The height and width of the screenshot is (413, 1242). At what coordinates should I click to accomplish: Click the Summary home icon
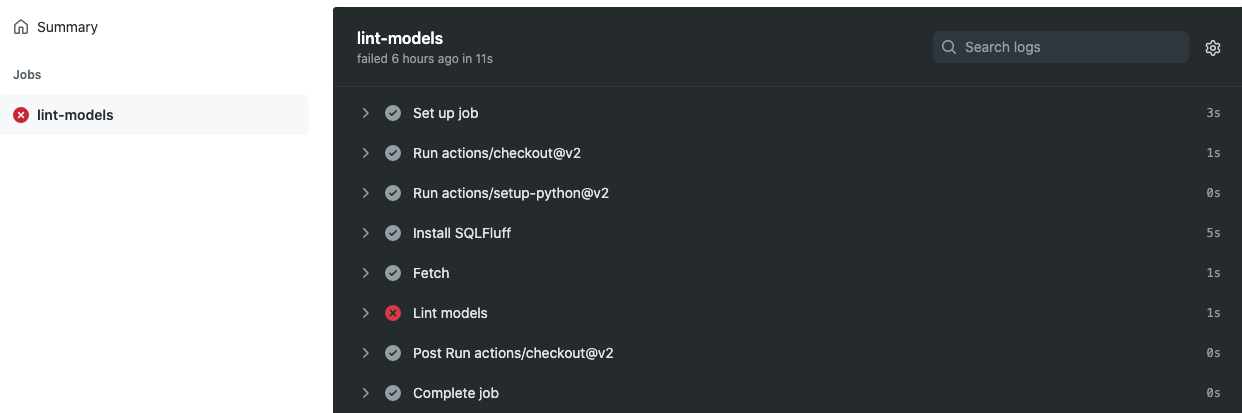click(21, 27)
